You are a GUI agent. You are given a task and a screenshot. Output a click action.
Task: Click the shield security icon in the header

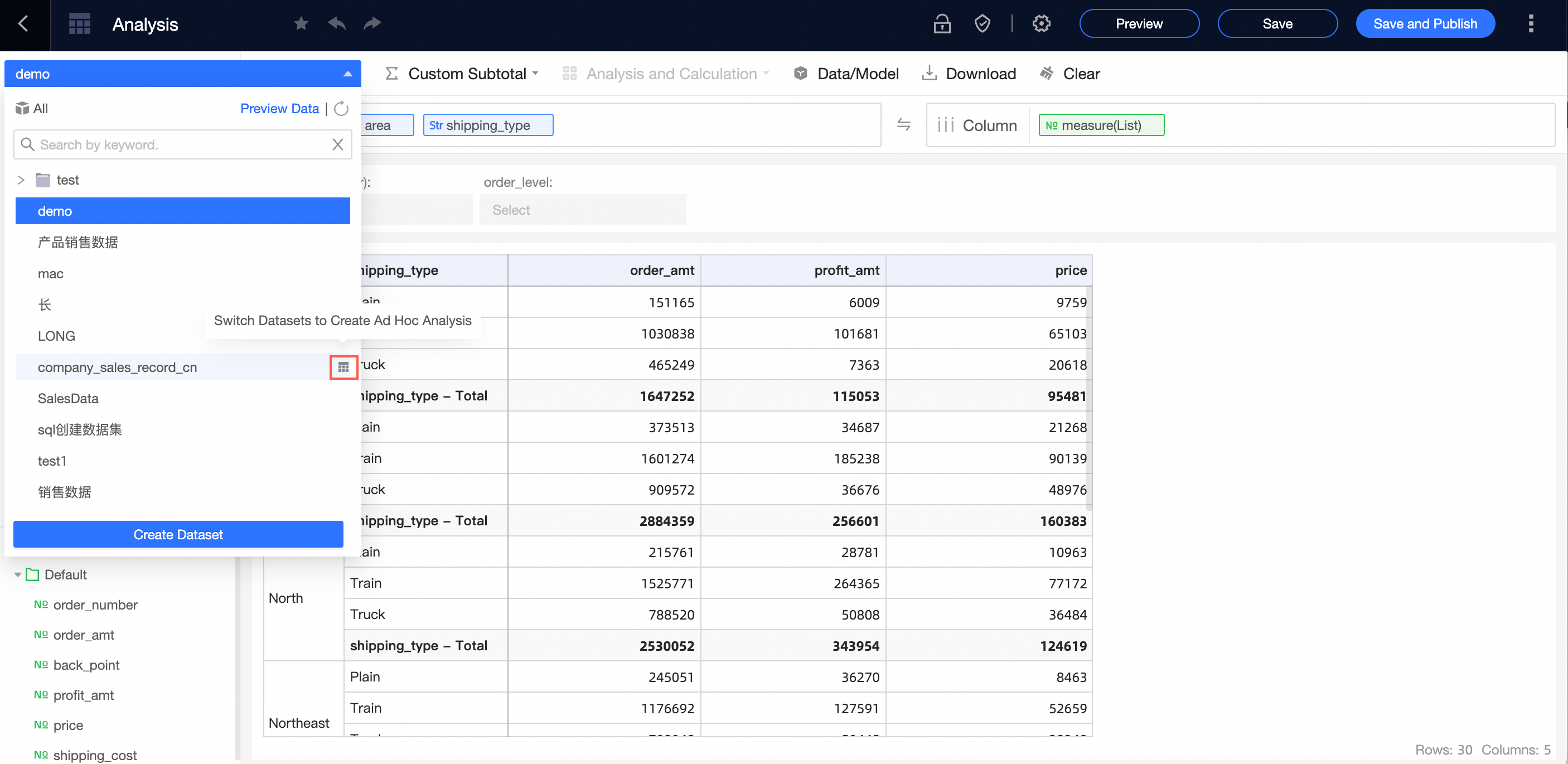coord(983,24)
